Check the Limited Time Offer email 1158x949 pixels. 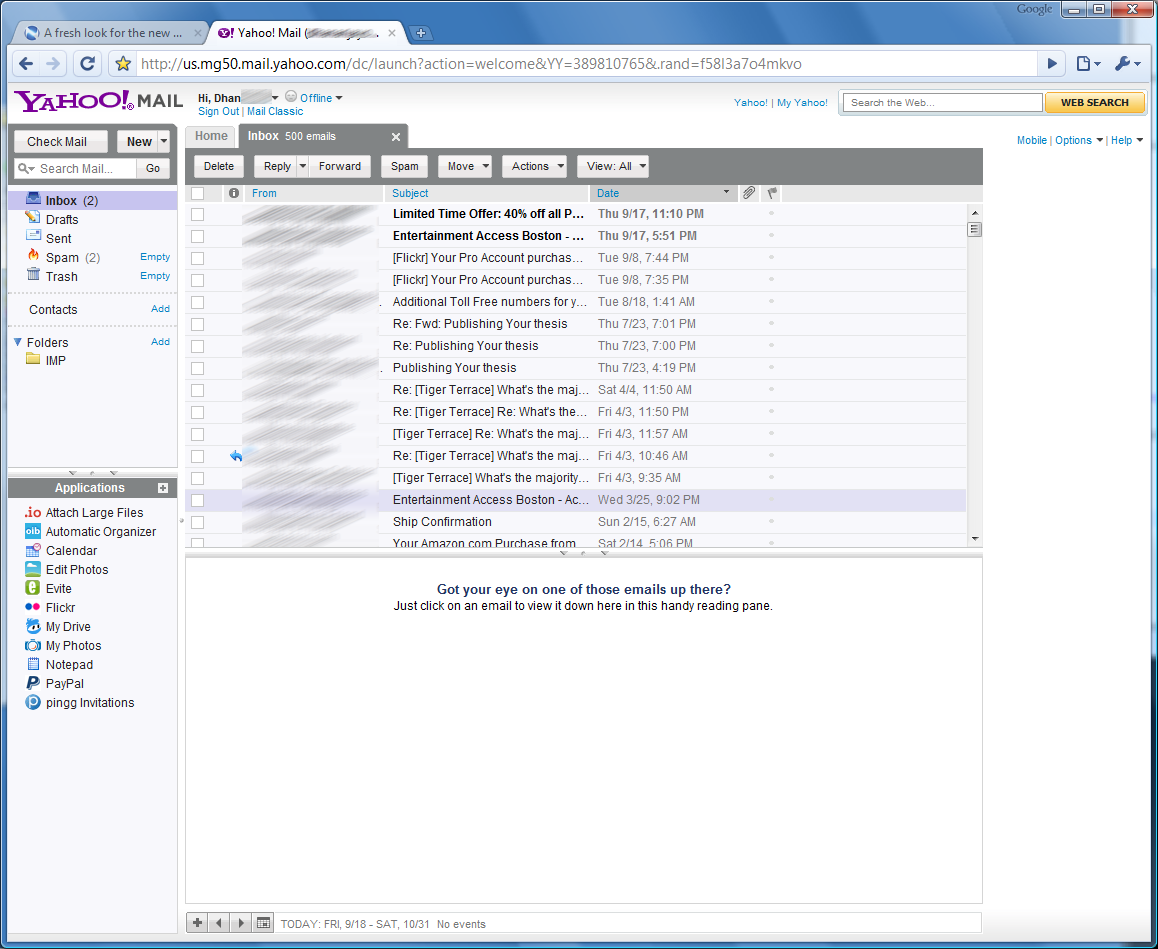pyautogui.click(x=197, y=214)
